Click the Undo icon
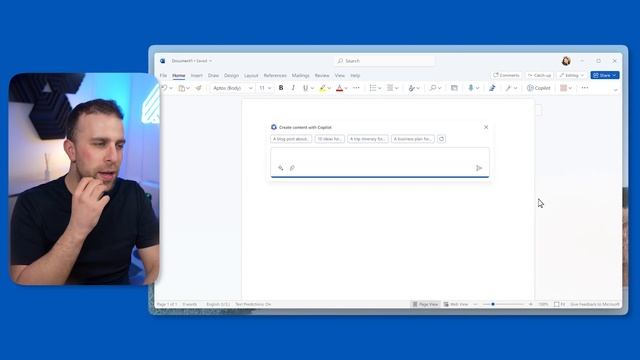This screenshot has width=640, height=360. tap(164, 88)
